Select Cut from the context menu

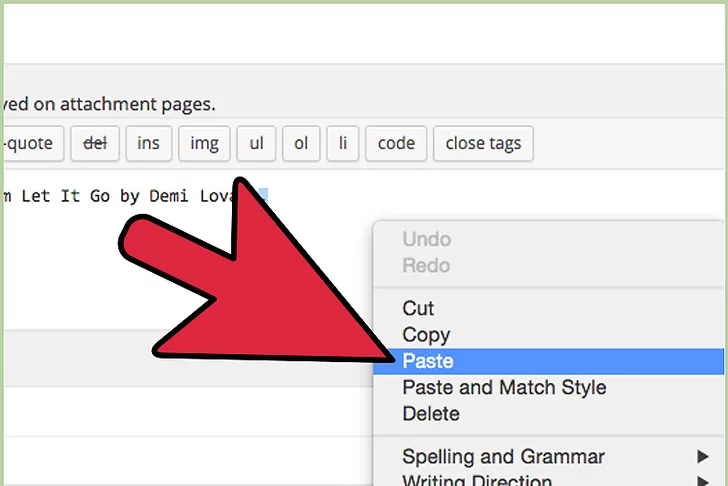pos(418,309)
